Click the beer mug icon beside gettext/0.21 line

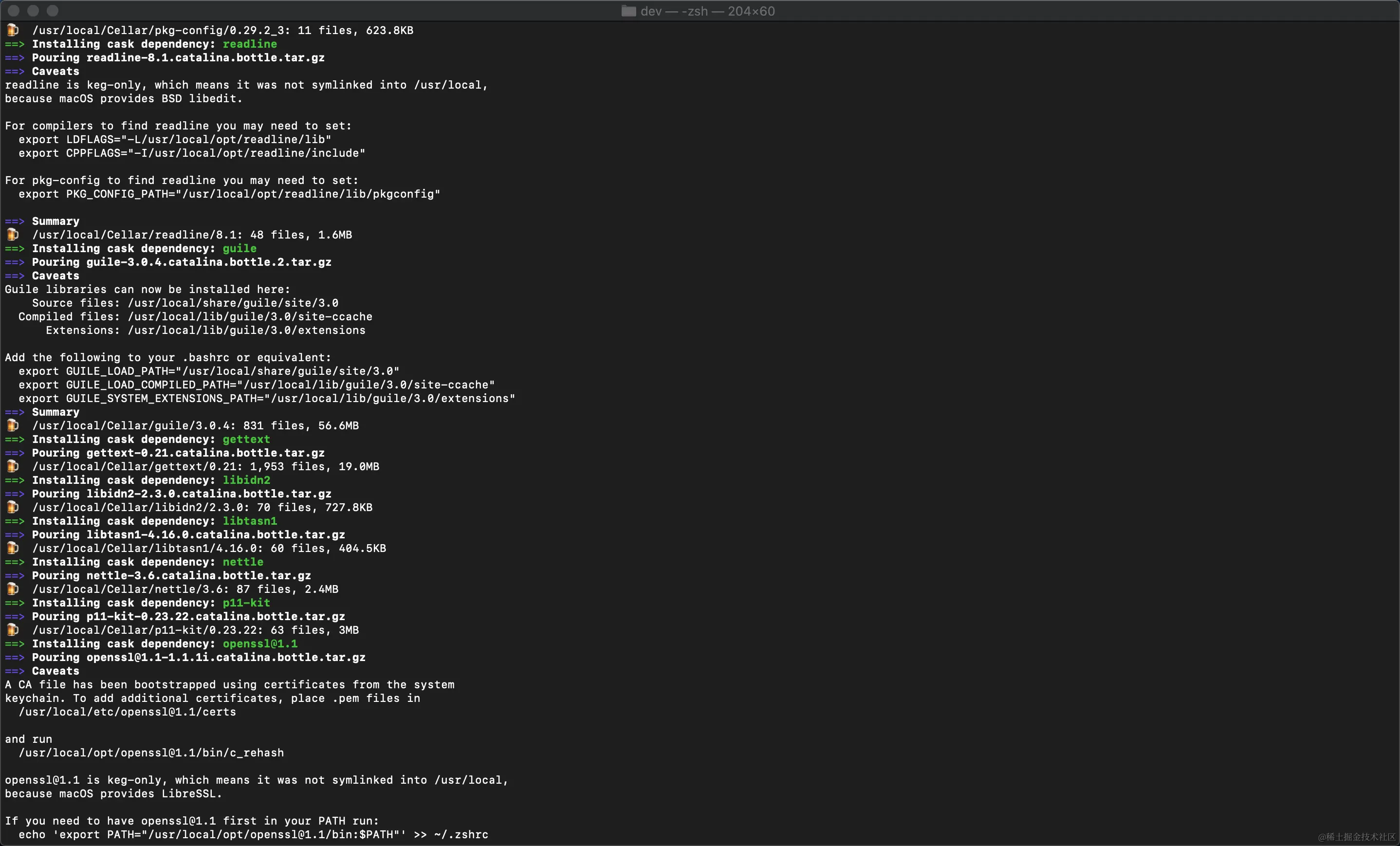click(13, 466)
